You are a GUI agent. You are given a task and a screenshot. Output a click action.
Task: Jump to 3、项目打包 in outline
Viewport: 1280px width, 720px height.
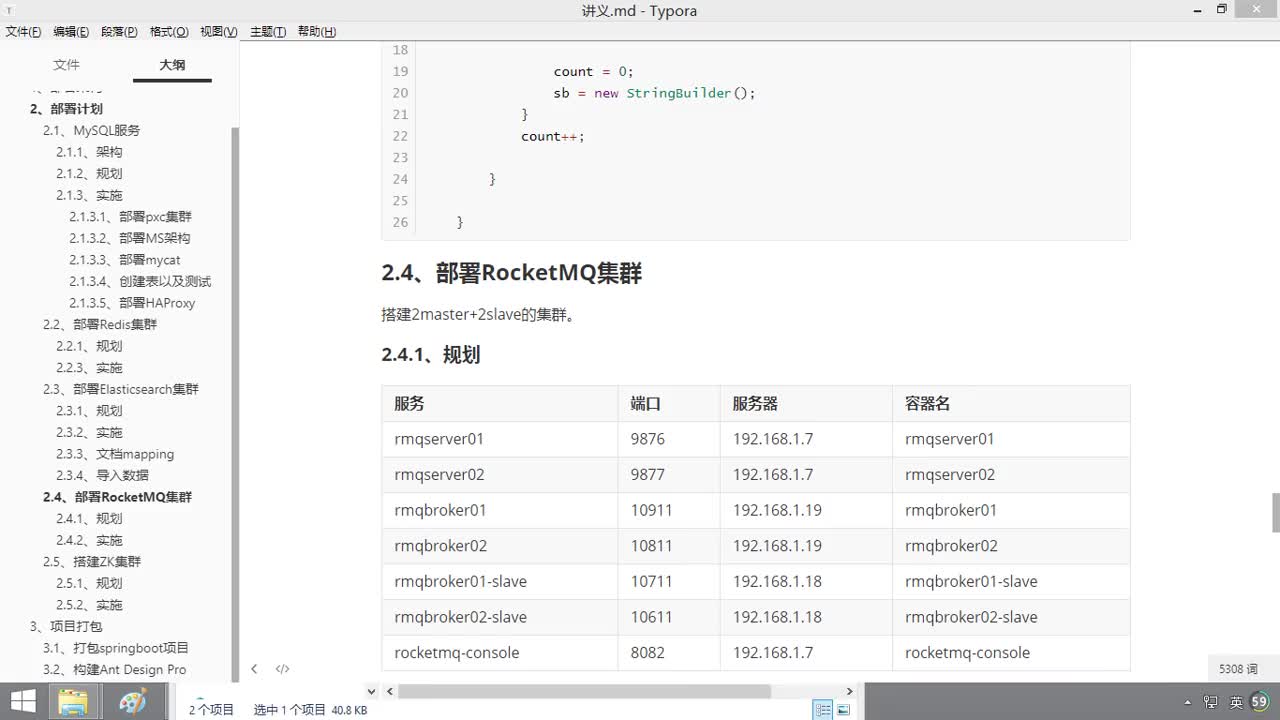(66, 627)
